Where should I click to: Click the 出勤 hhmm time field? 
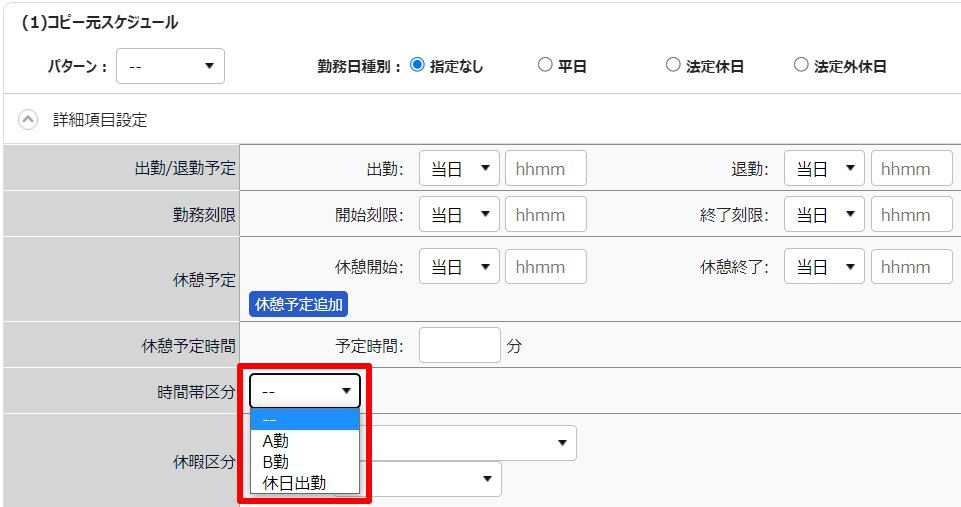click(x=545, y=168)
